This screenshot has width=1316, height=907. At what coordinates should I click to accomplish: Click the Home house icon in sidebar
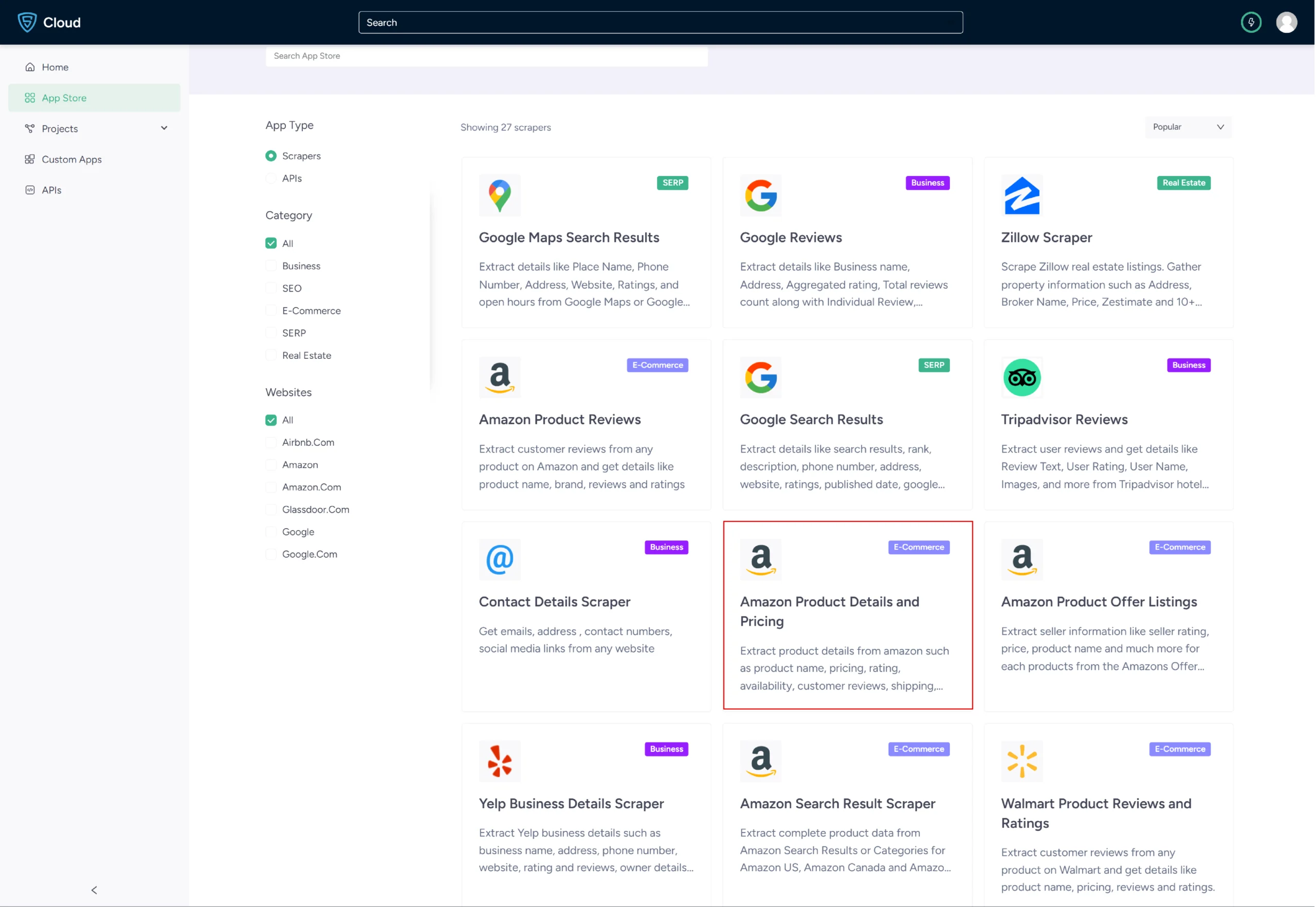point(30,67)
